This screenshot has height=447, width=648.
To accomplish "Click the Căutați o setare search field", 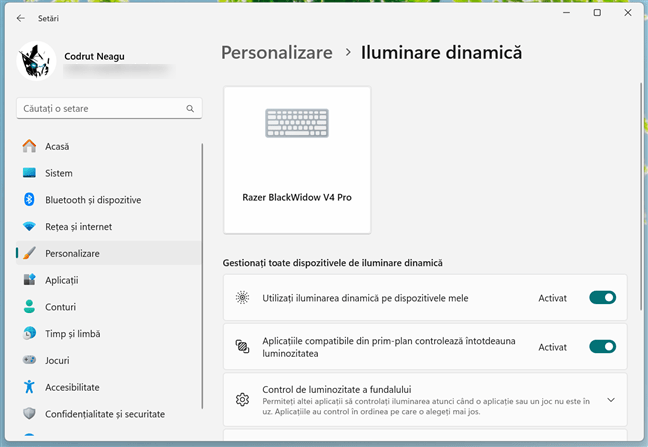I will coord(100,108).
